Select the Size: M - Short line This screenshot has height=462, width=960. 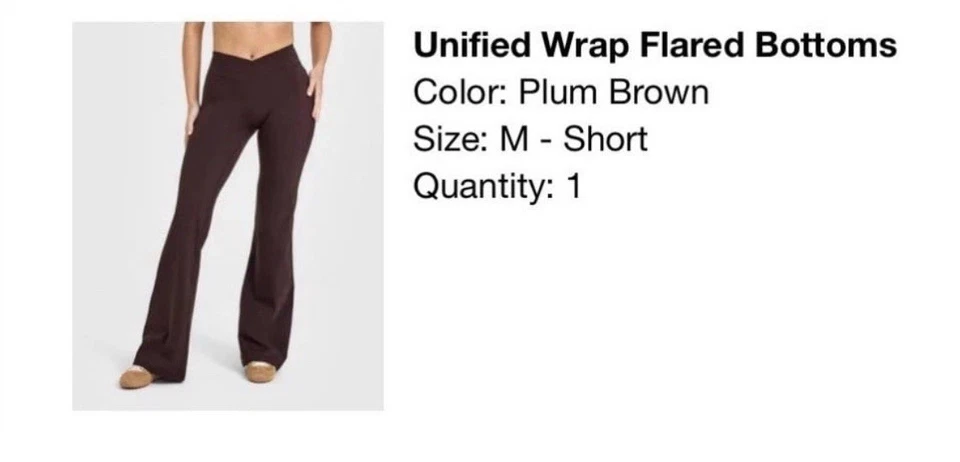pyautogui.click(x=530, y=139)
